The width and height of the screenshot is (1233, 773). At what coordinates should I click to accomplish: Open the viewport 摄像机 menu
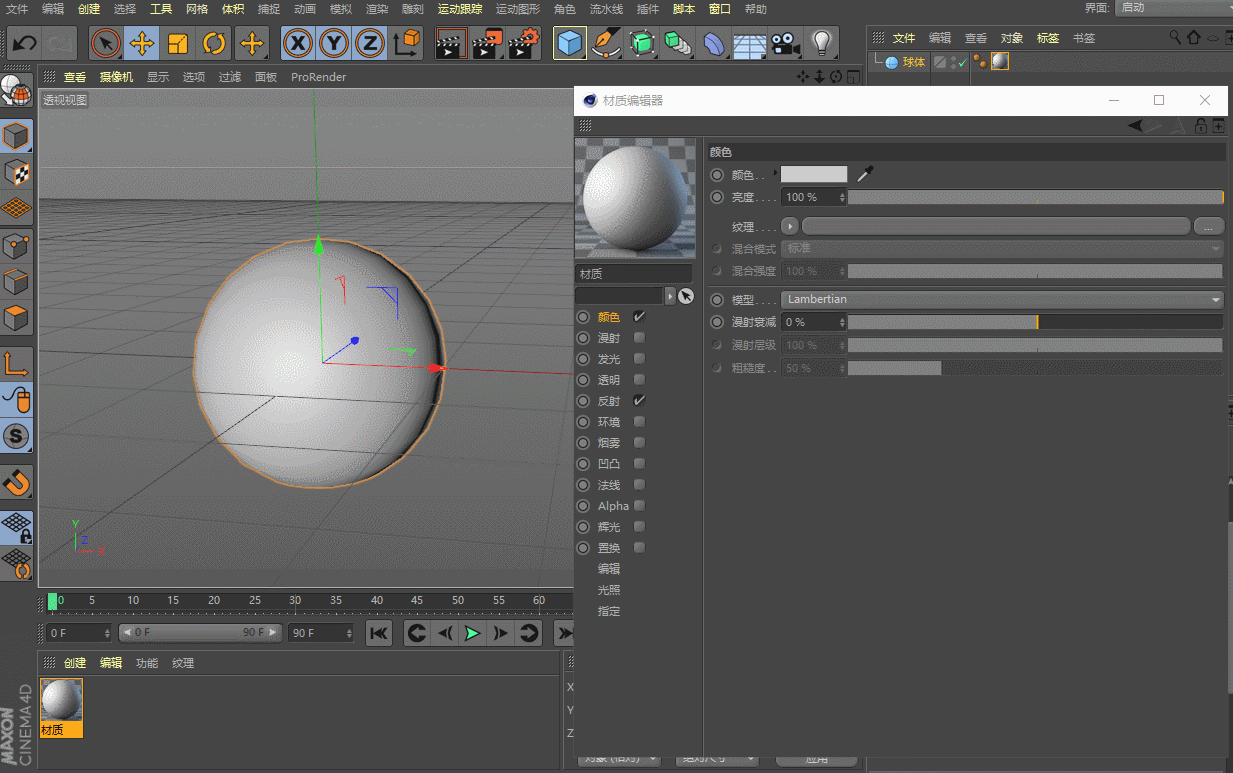[116, 77]
